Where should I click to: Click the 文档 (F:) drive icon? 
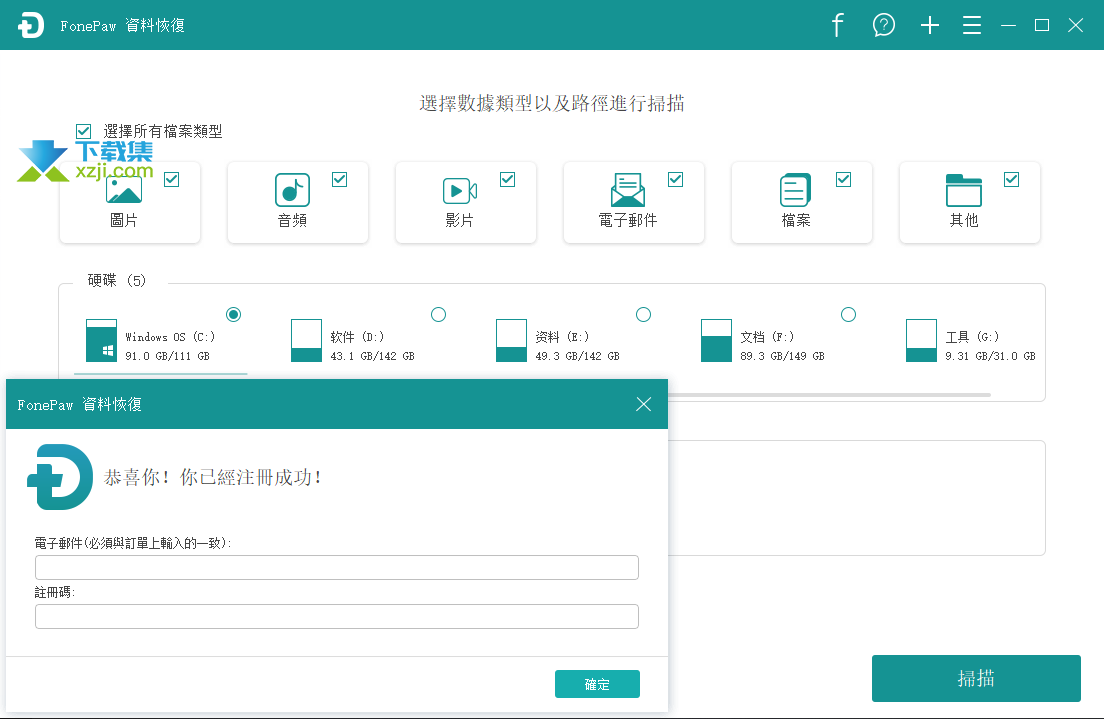[716, 340]
